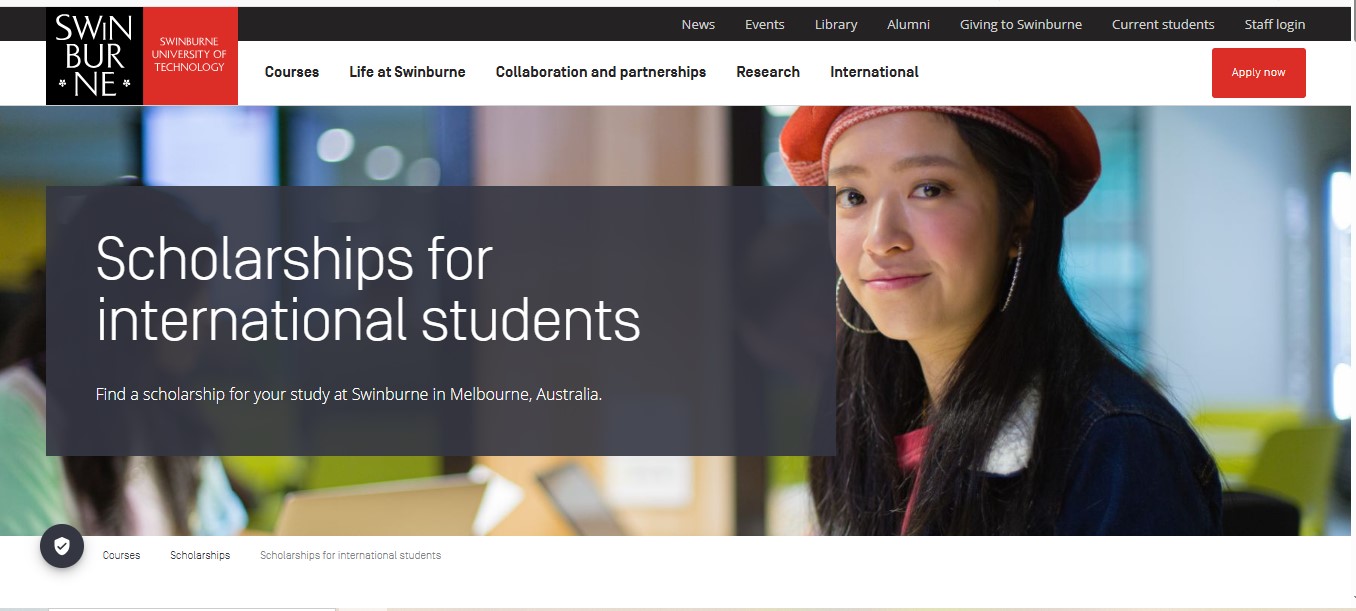The image size is (1356, 611).
Task: Open the Events page
Action: click(765, 24)
